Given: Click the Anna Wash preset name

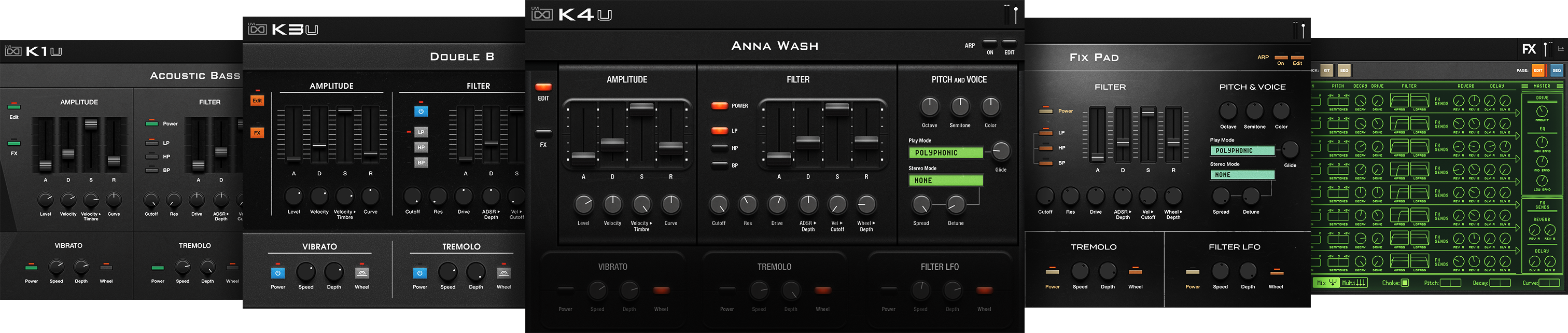Looking at the screenshot, I should tap(774, 46).
